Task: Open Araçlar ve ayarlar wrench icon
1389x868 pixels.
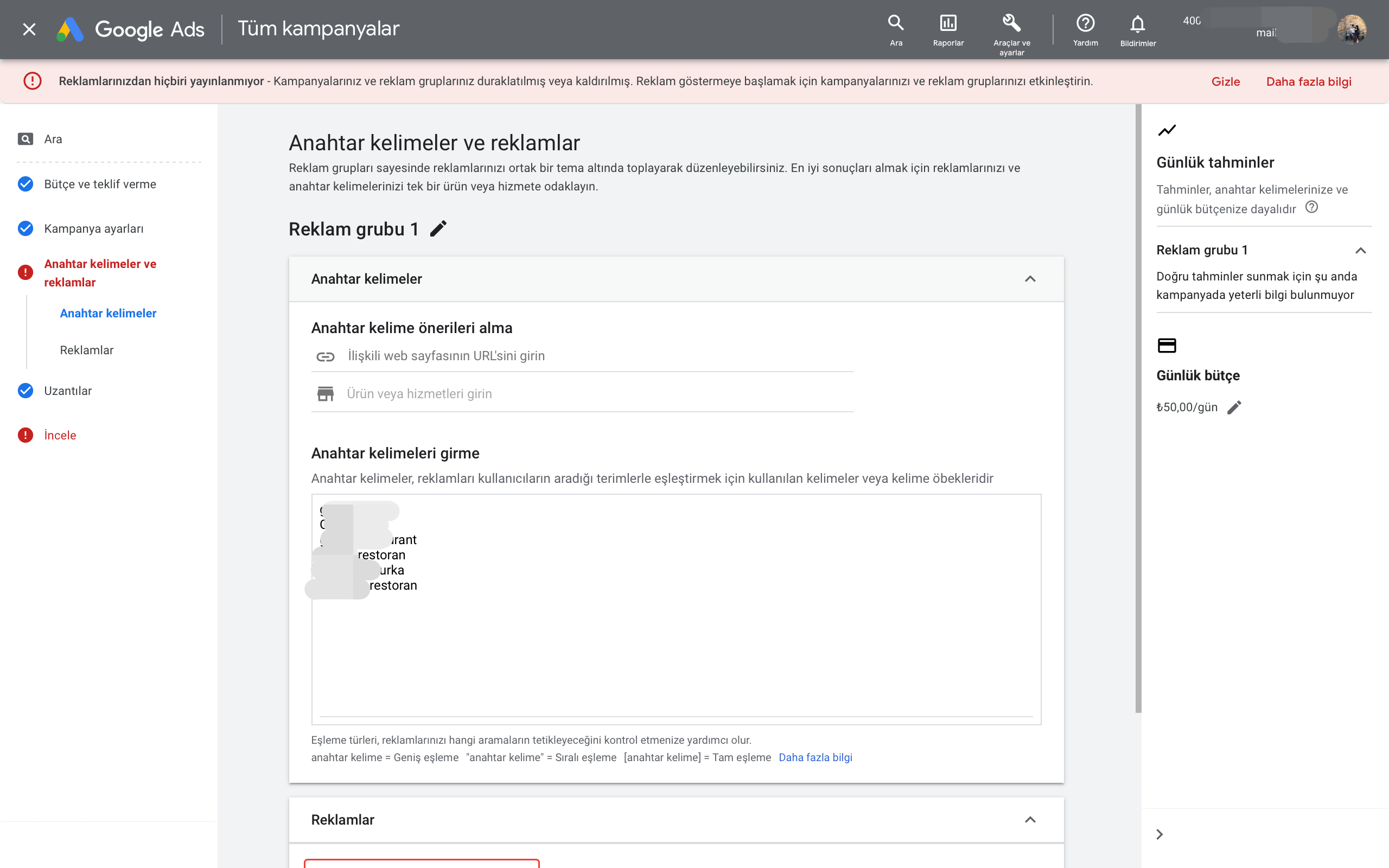Action: (x=1011, y=34)
